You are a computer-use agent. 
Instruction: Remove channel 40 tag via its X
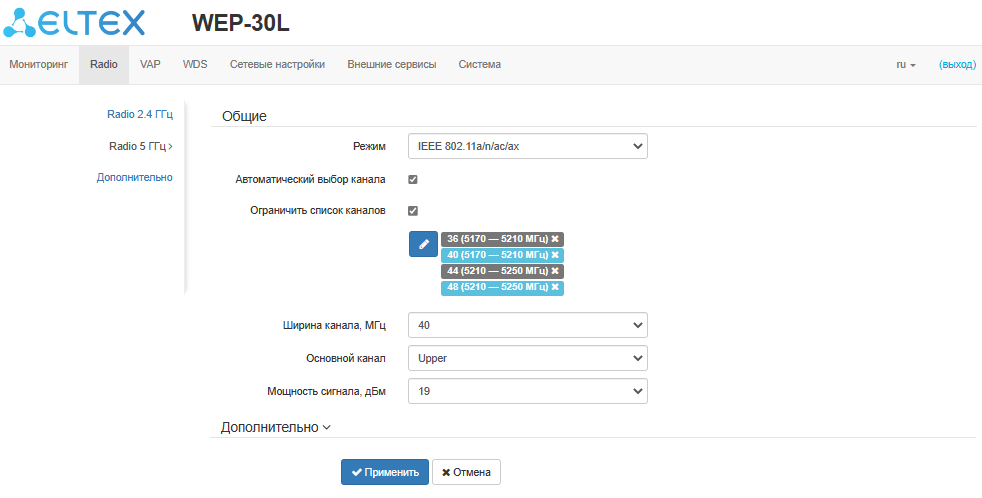coord(556,255)
